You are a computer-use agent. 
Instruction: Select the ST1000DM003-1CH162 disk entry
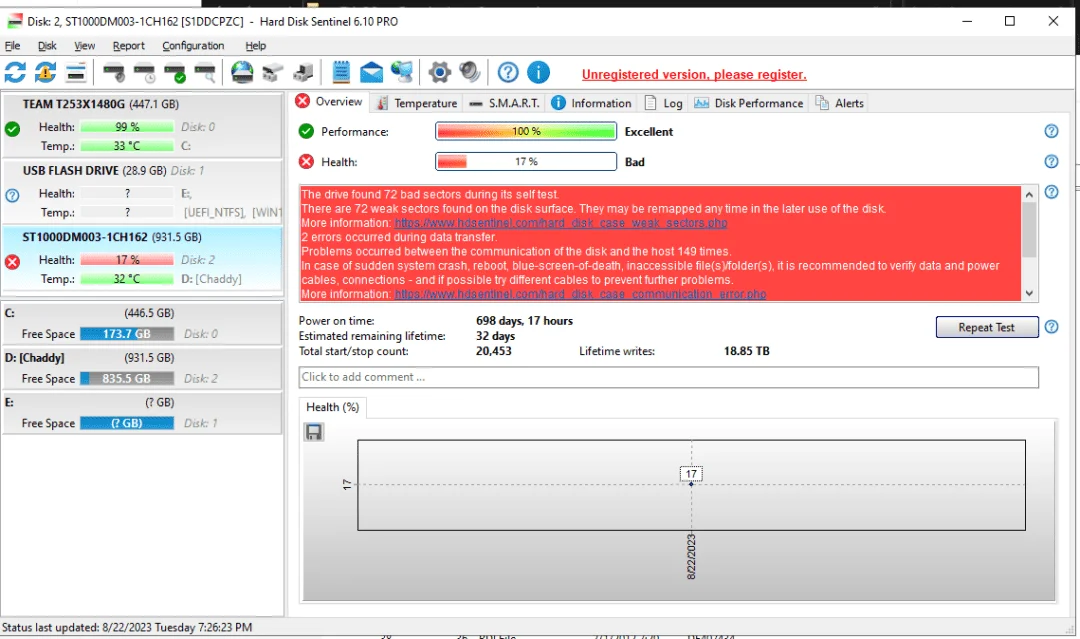click(x=142, y=258)
